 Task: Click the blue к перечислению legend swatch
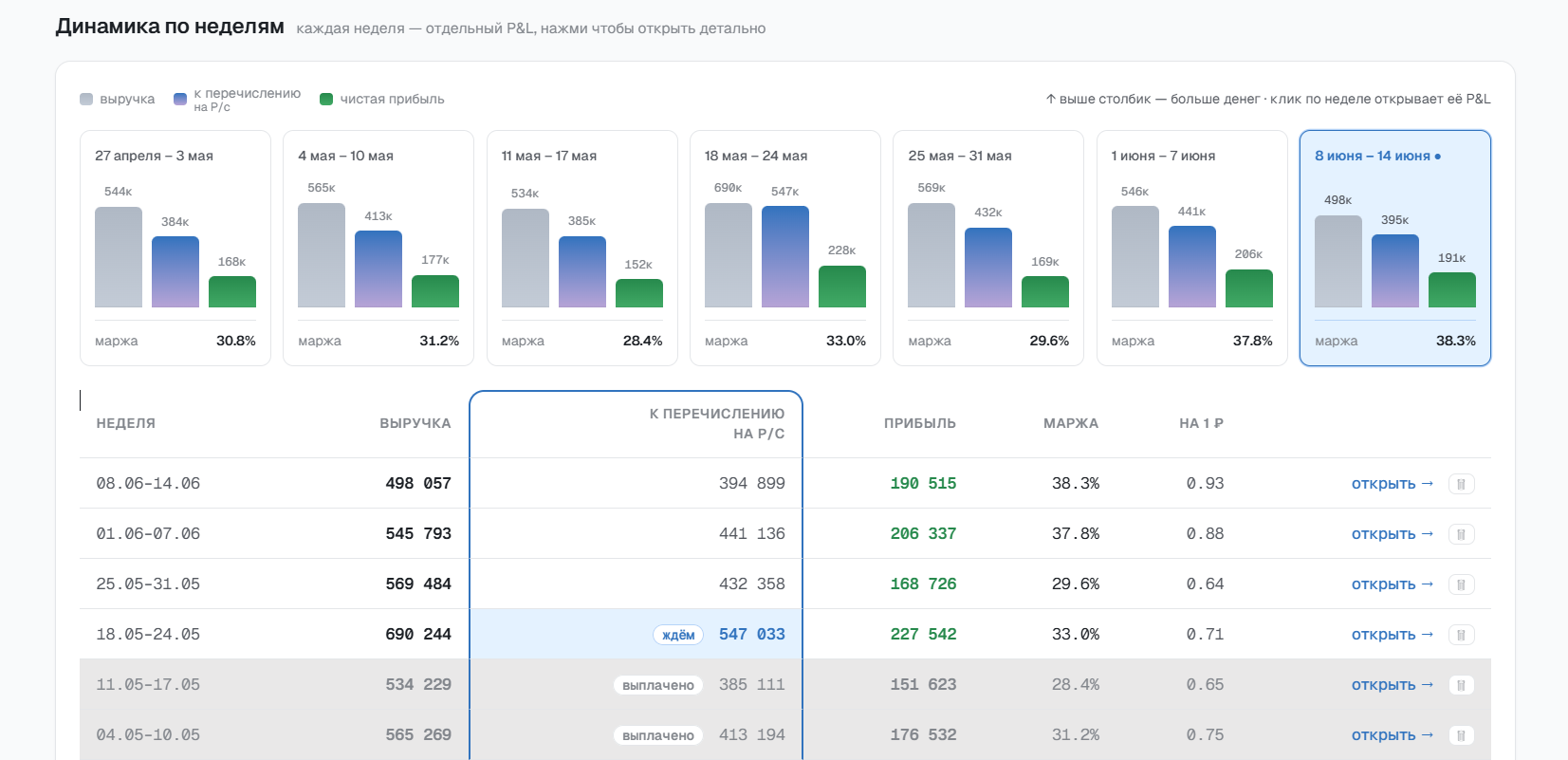coord(180,99)
